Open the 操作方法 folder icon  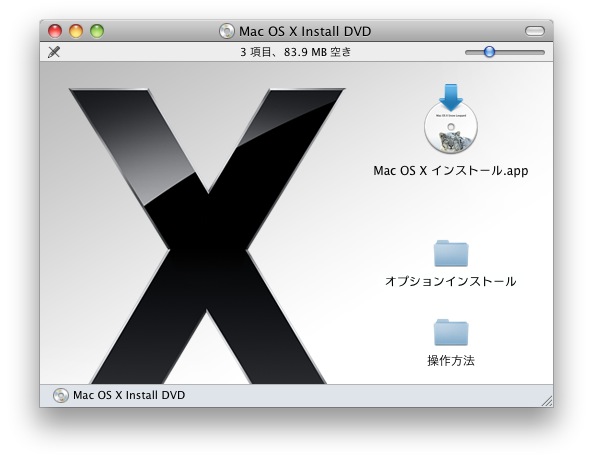(451, 332)
